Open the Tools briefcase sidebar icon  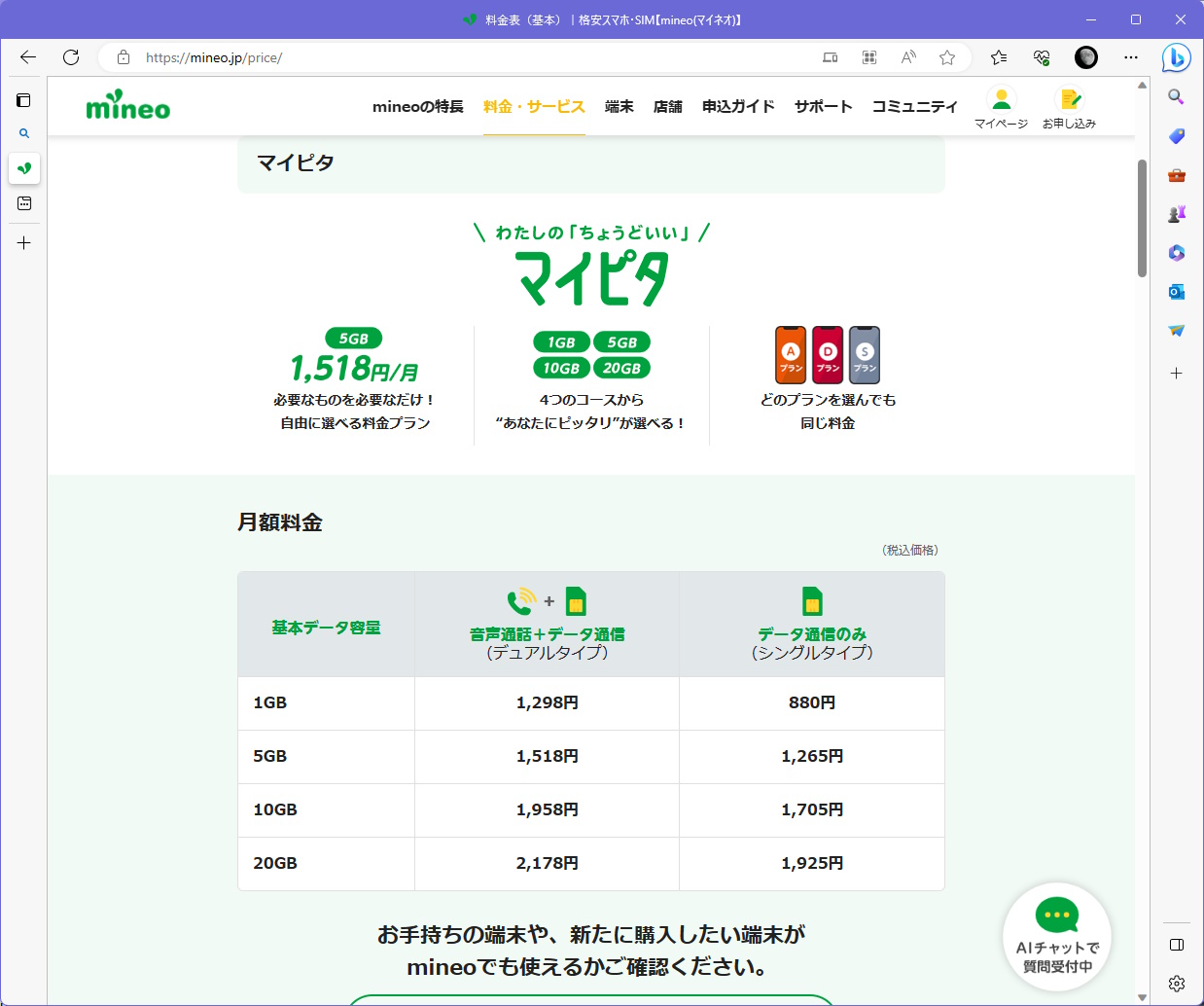coord(1177,175)
